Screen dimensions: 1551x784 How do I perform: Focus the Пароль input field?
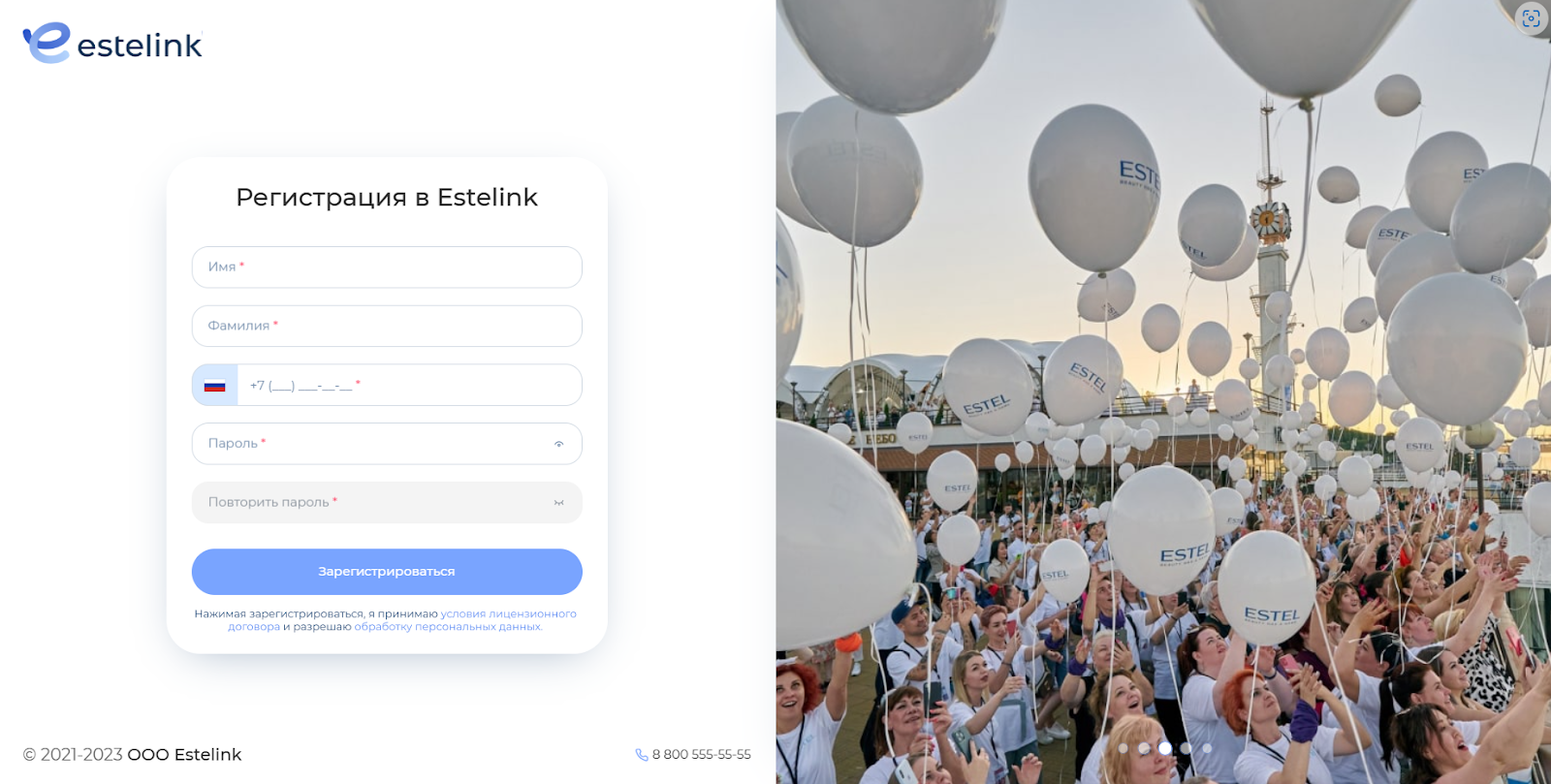click(387, 444)
